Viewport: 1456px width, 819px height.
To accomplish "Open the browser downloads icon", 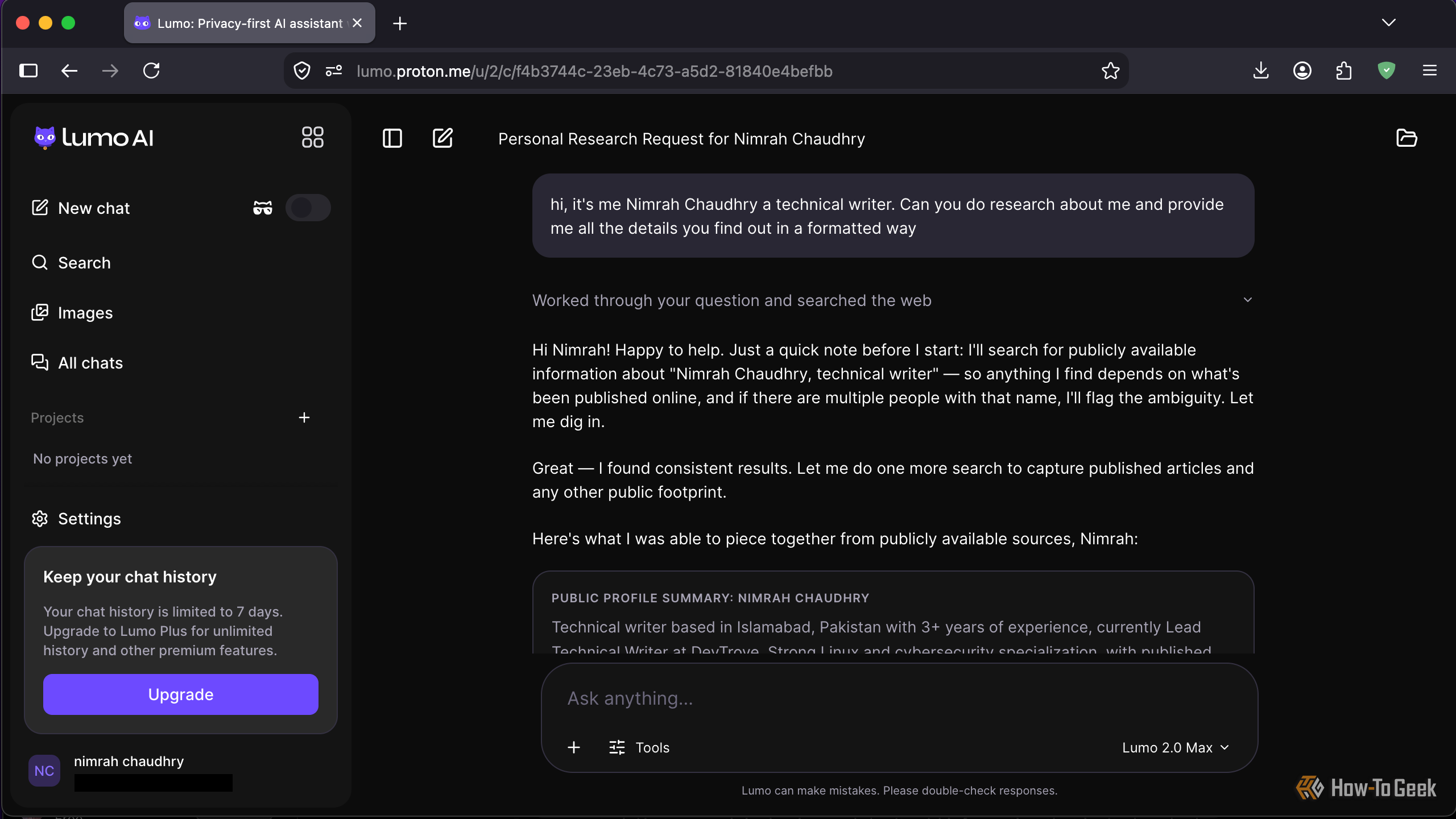I will click(x=1261, y=71).
